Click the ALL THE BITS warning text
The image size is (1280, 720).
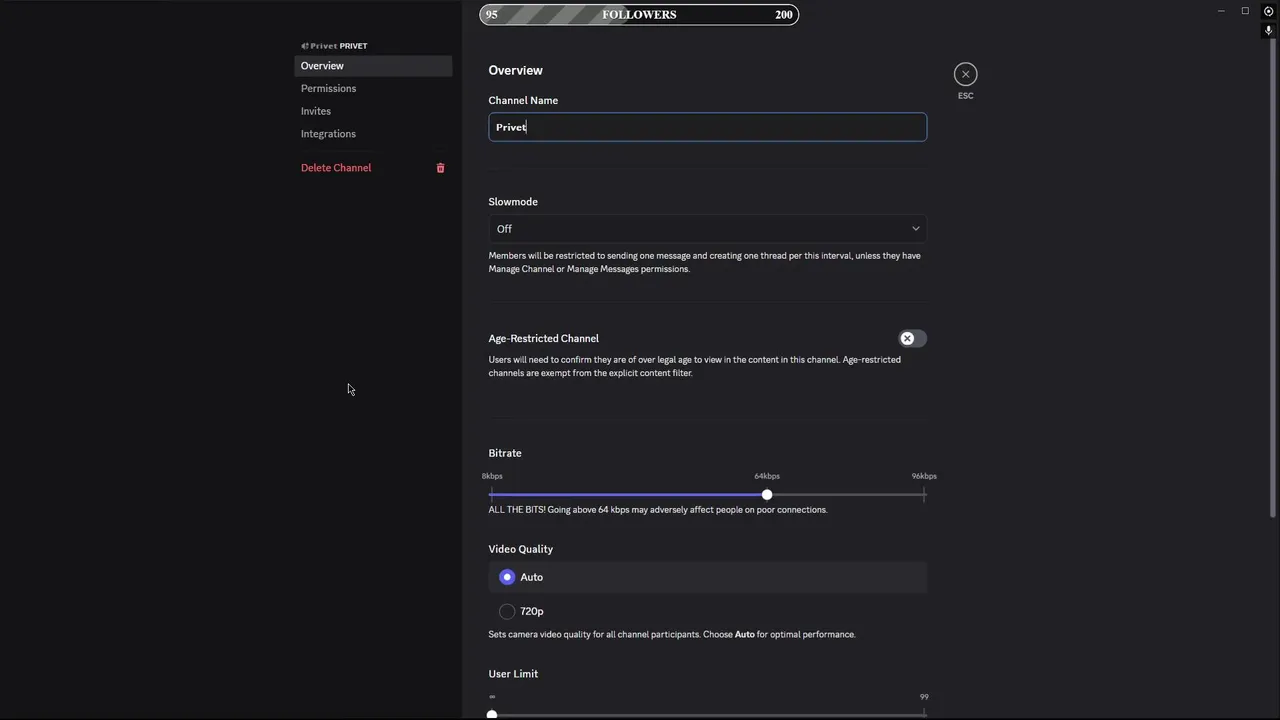pos(658,510)
